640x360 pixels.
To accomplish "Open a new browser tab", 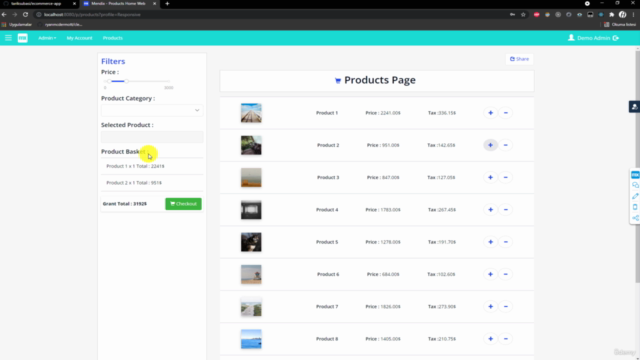I will point(167,3).
